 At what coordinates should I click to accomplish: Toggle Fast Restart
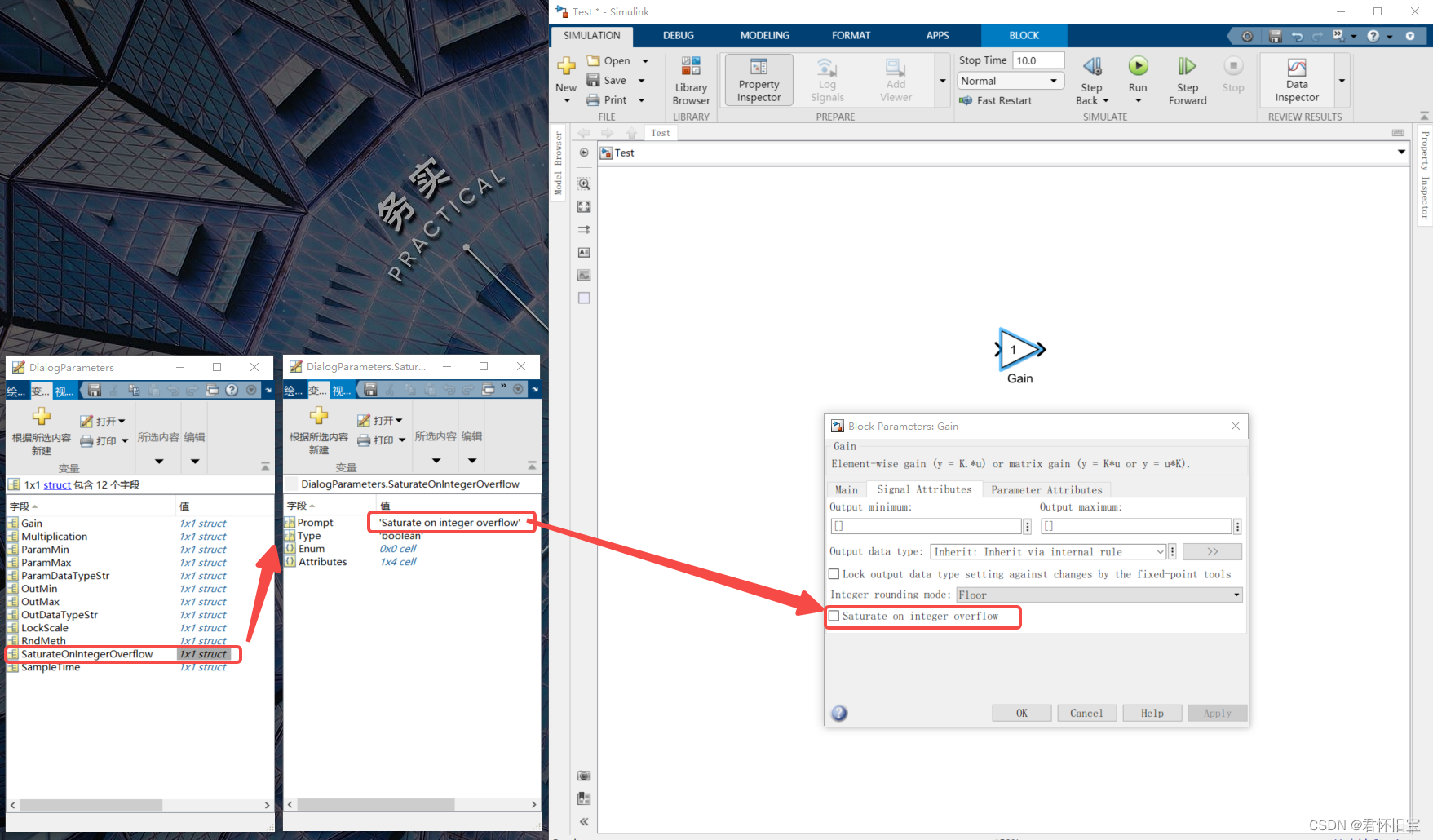(x=996, y=100)
